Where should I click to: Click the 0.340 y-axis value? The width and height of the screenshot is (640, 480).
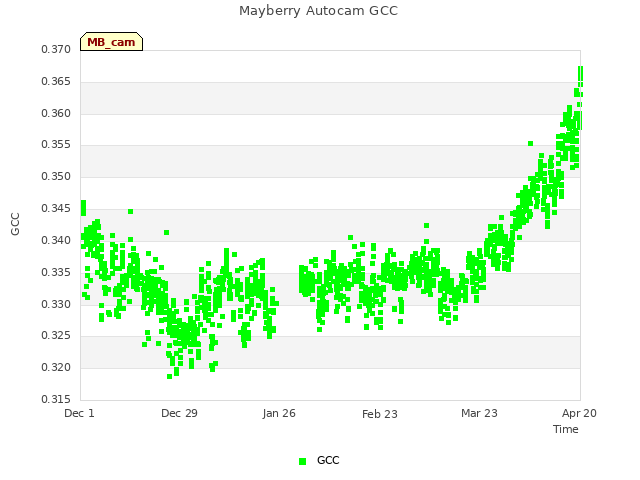coord(56,240)
